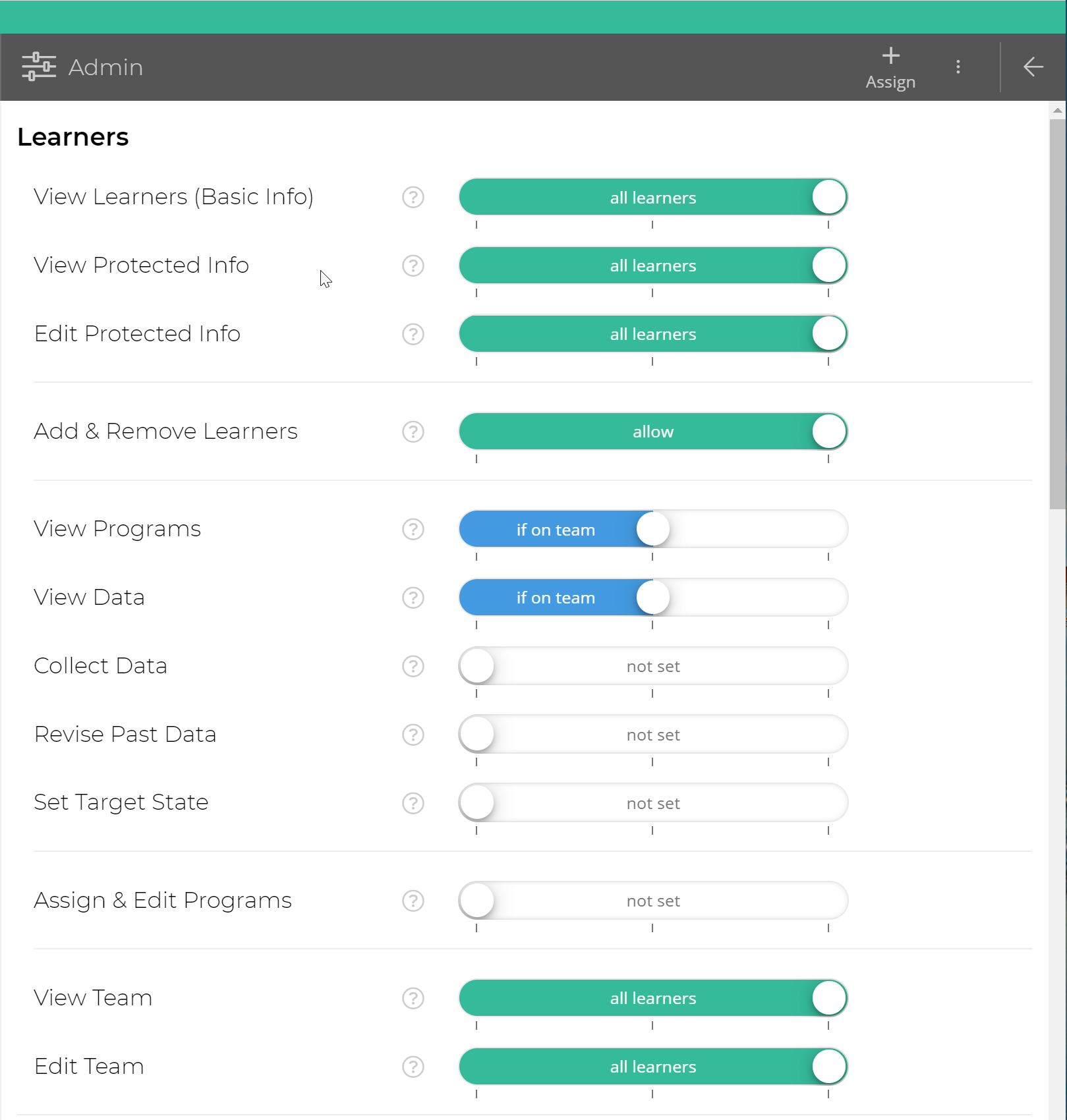Show help for Collect Data
Screen dimensions: 1067x1120
413,666
